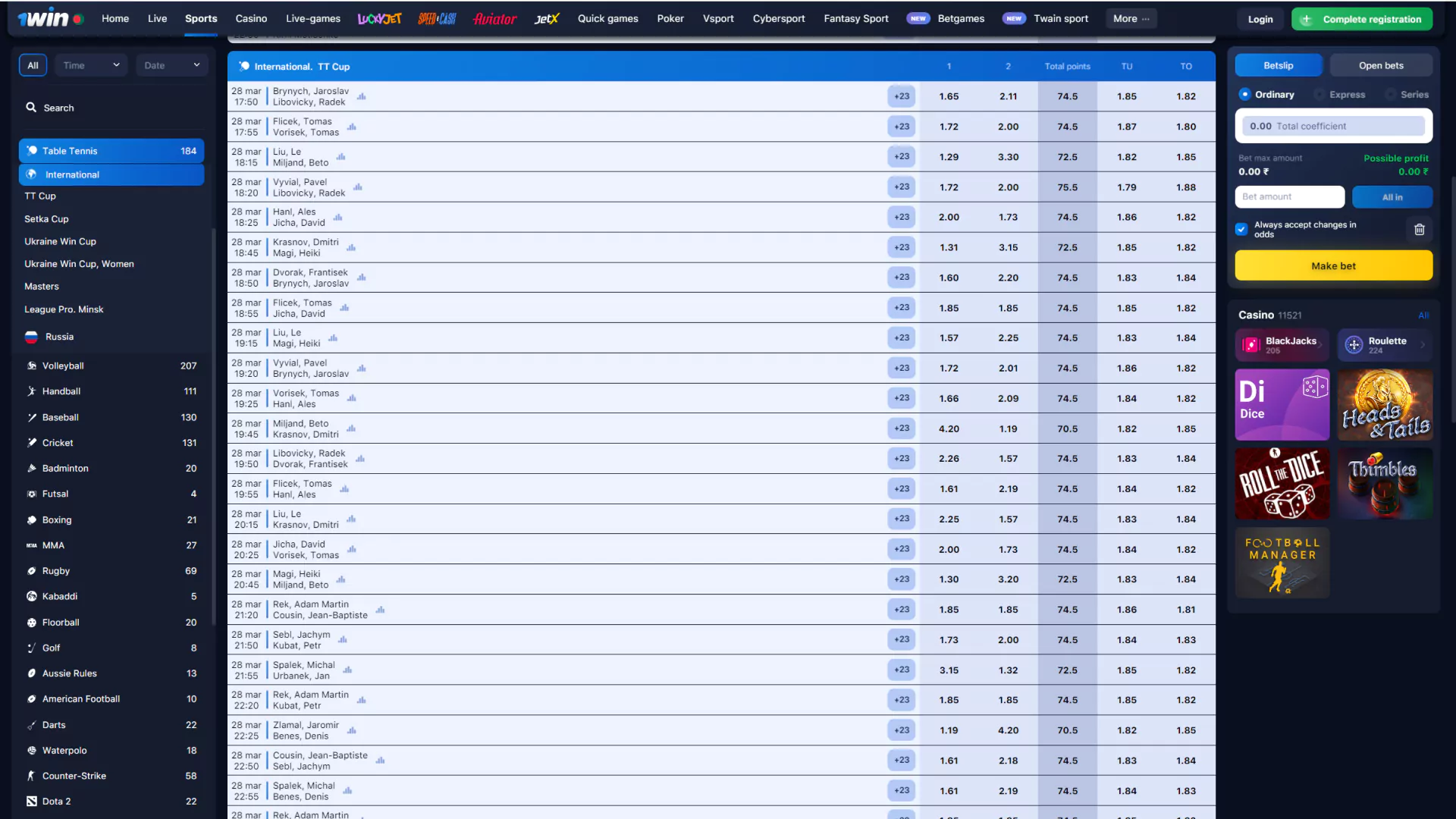Screen dimensions: 1456x819
Task: Open the More navigation menu
Action: click(1131, 18)
